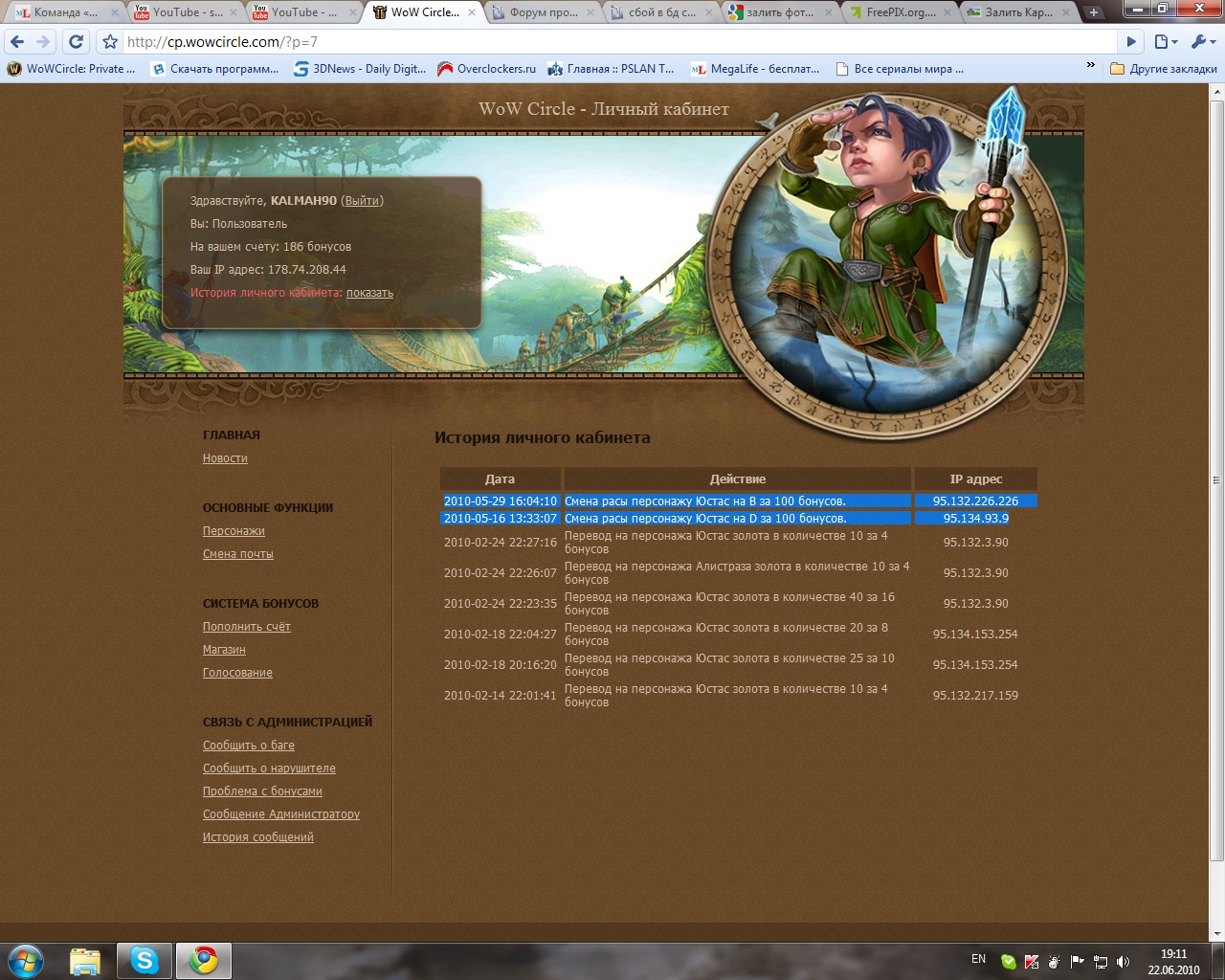
Task: Open the Windows Start menu
Action: 26,960
